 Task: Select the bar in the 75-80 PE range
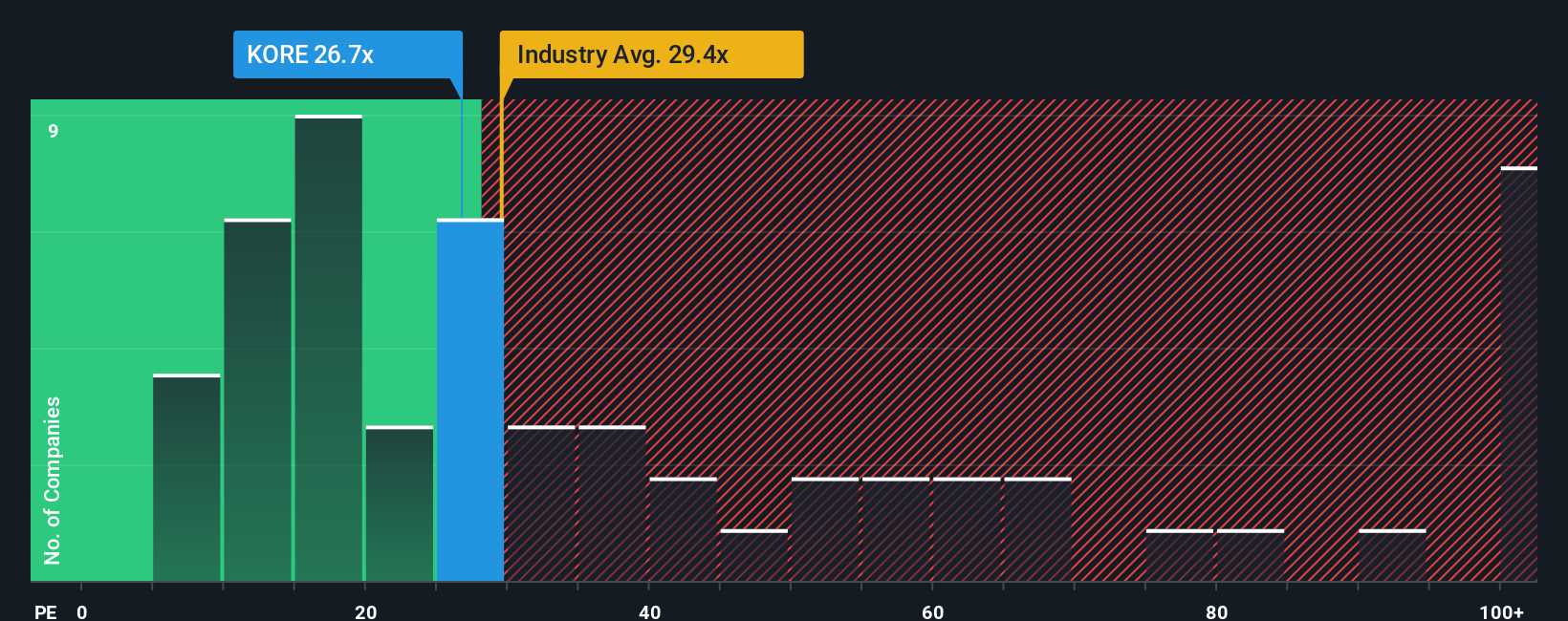tap(1180, 555)
